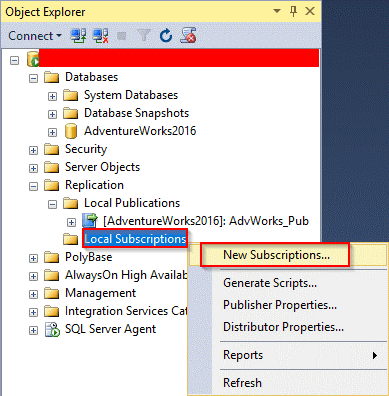This screenshot has height=396, width=389.
Task: Select Server Objects folder
Action: tap(102, 167)
